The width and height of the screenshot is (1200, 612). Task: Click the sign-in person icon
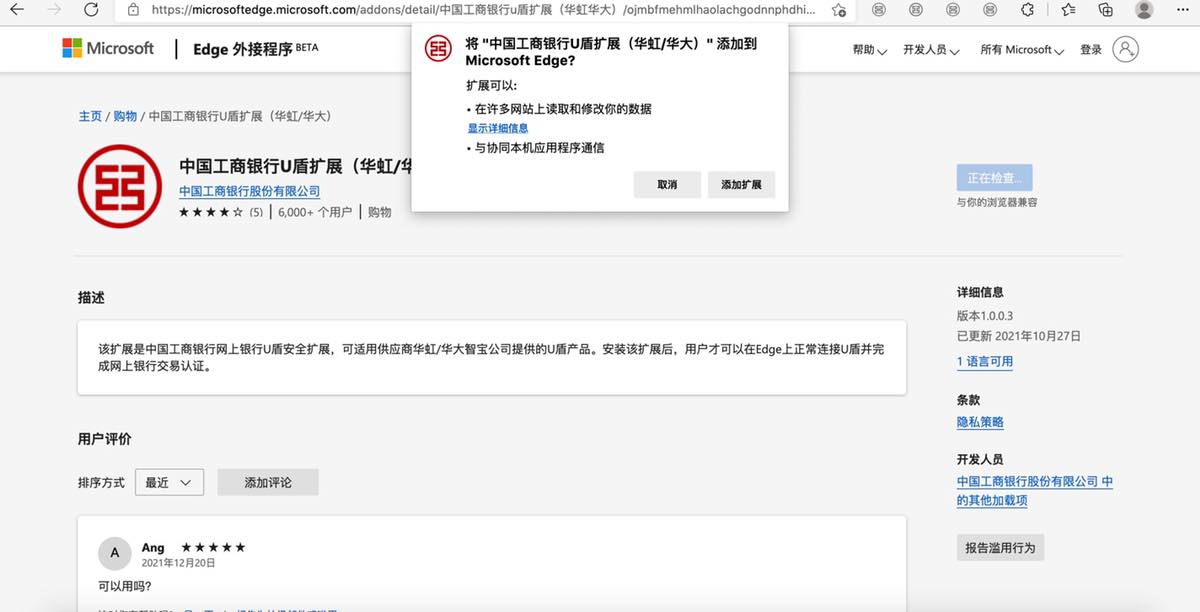click(1125, 49)
